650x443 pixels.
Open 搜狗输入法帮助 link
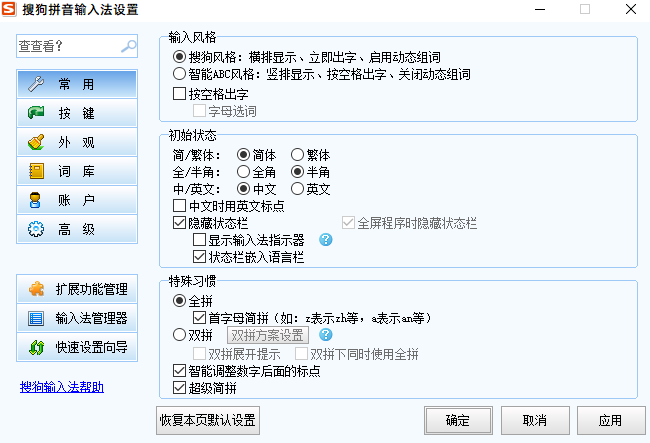62,387
